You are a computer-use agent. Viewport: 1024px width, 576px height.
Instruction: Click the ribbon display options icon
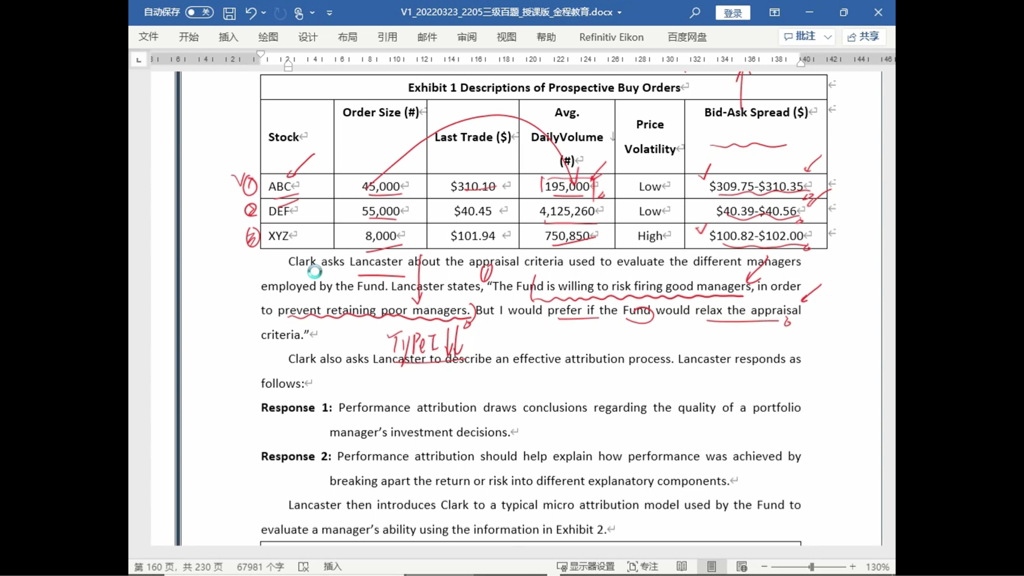(775, 12)
